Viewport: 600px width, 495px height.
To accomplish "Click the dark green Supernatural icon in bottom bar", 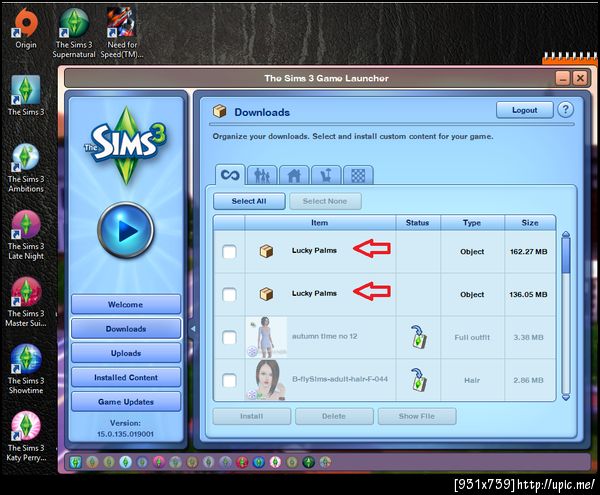I will (x=309, y=462).
